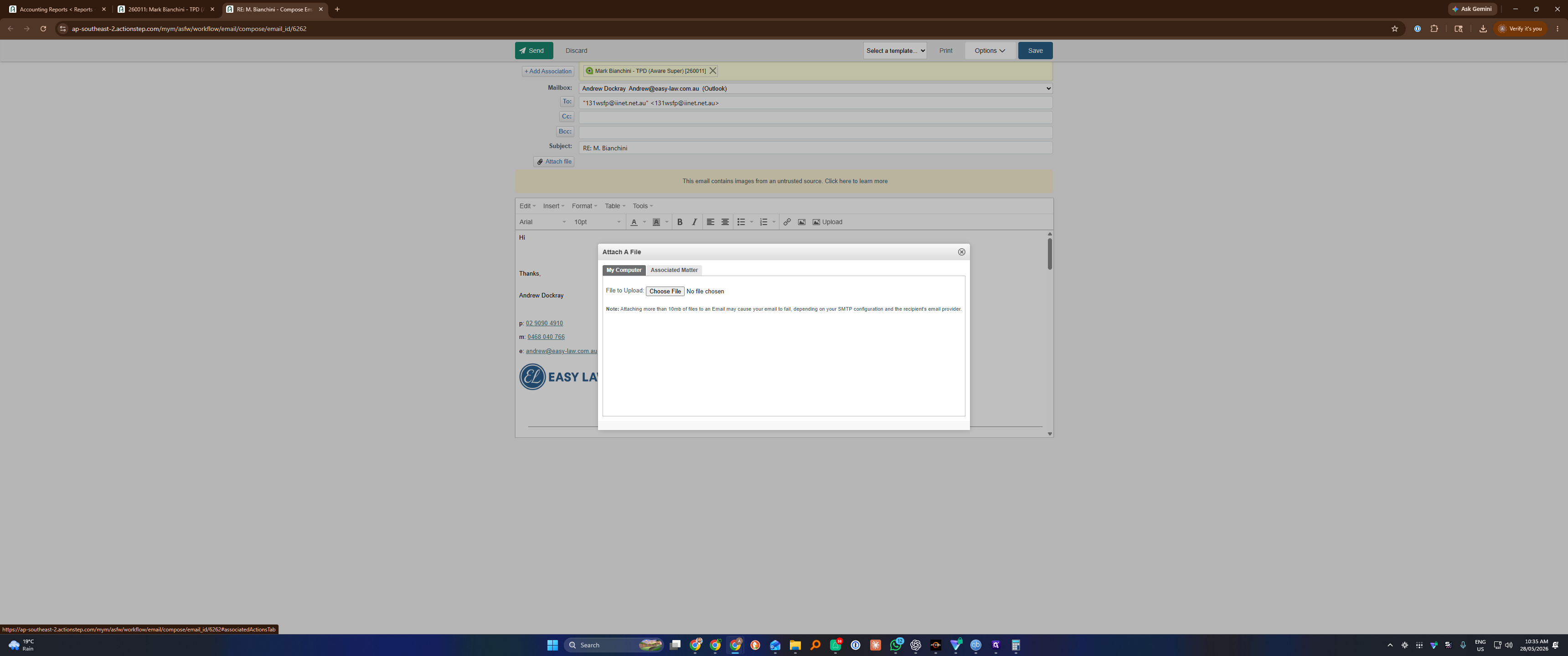1568x656 pixels.
Task: Insert a hyperlink with the link icon
Action: [x=787, y=222]
